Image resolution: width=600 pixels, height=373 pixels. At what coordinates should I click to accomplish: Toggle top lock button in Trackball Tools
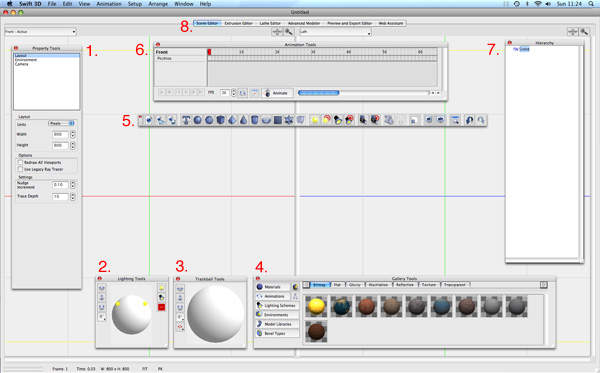click(x=180, y=288)
